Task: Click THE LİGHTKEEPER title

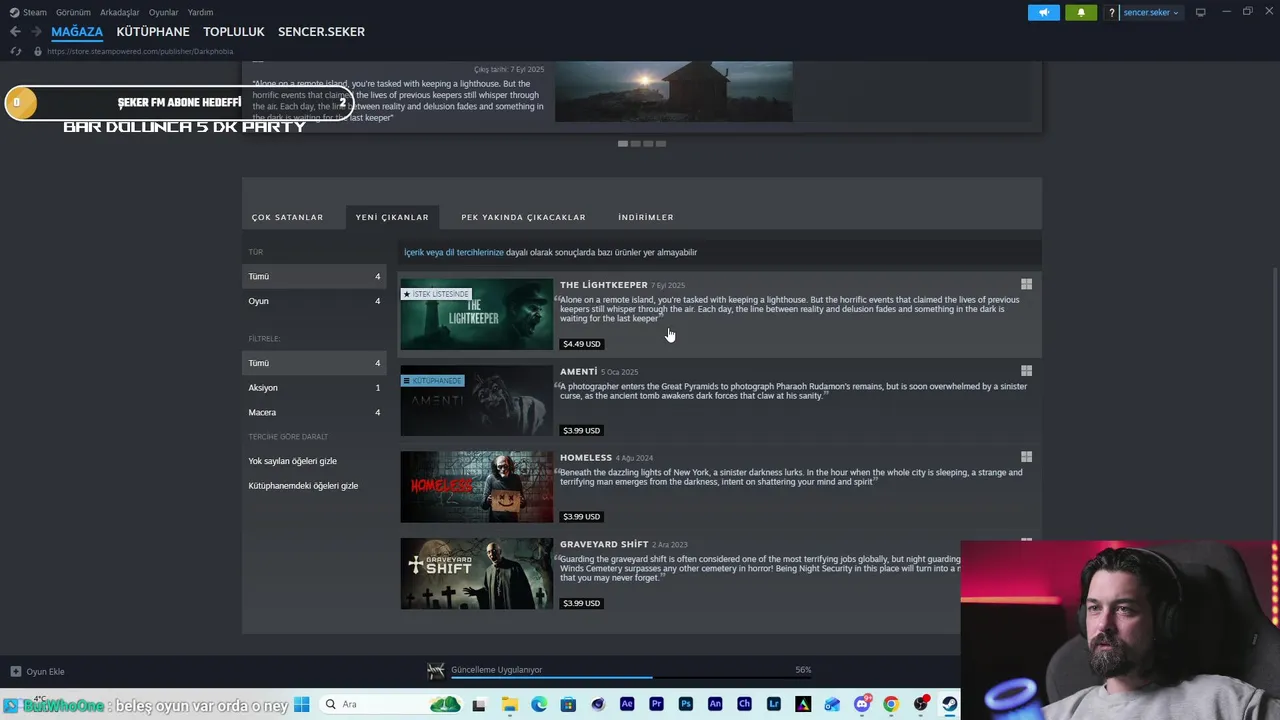Action: coord(604,285)
